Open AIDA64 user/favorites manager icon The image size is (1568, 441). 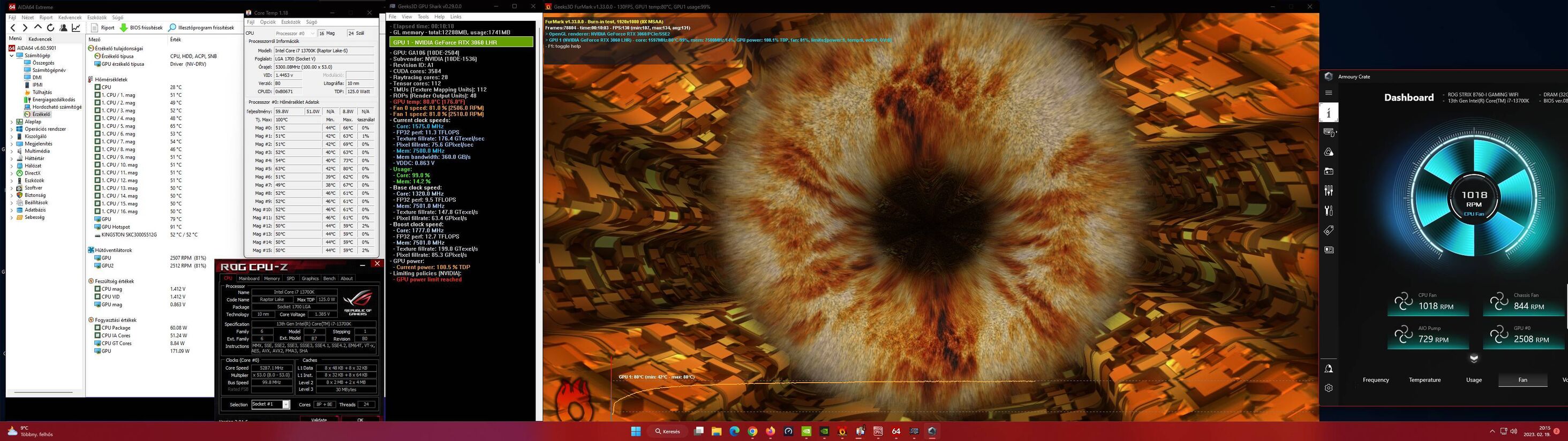click(63, 28)
